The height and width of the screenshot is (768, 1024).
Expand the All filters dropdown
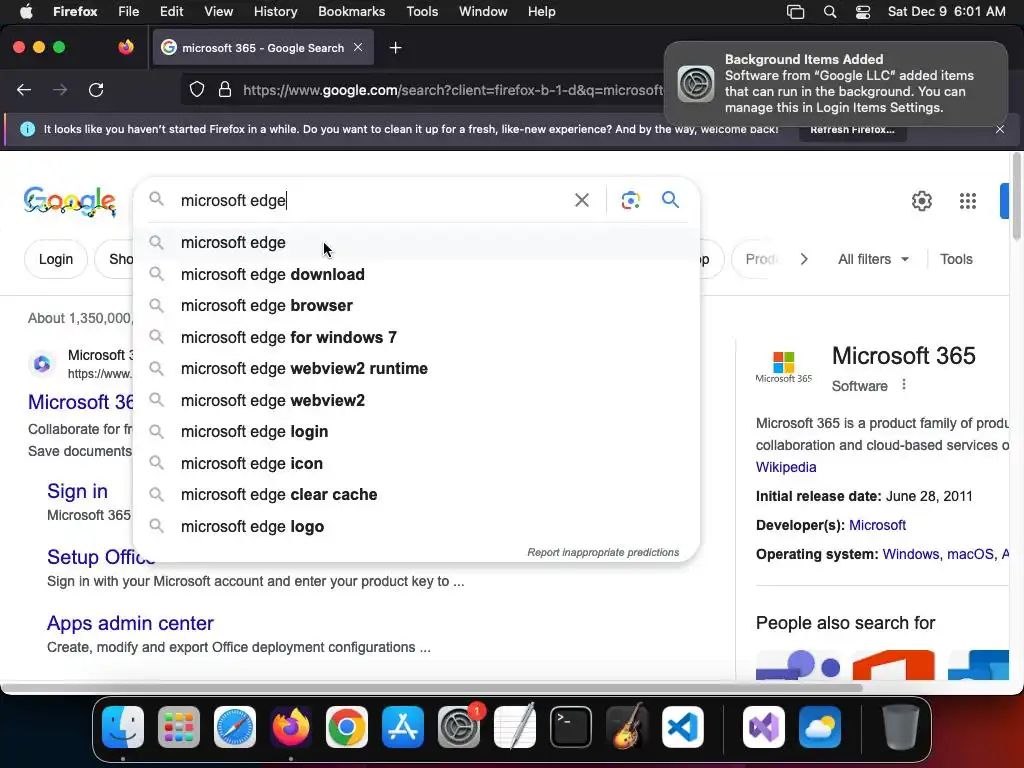873,259
